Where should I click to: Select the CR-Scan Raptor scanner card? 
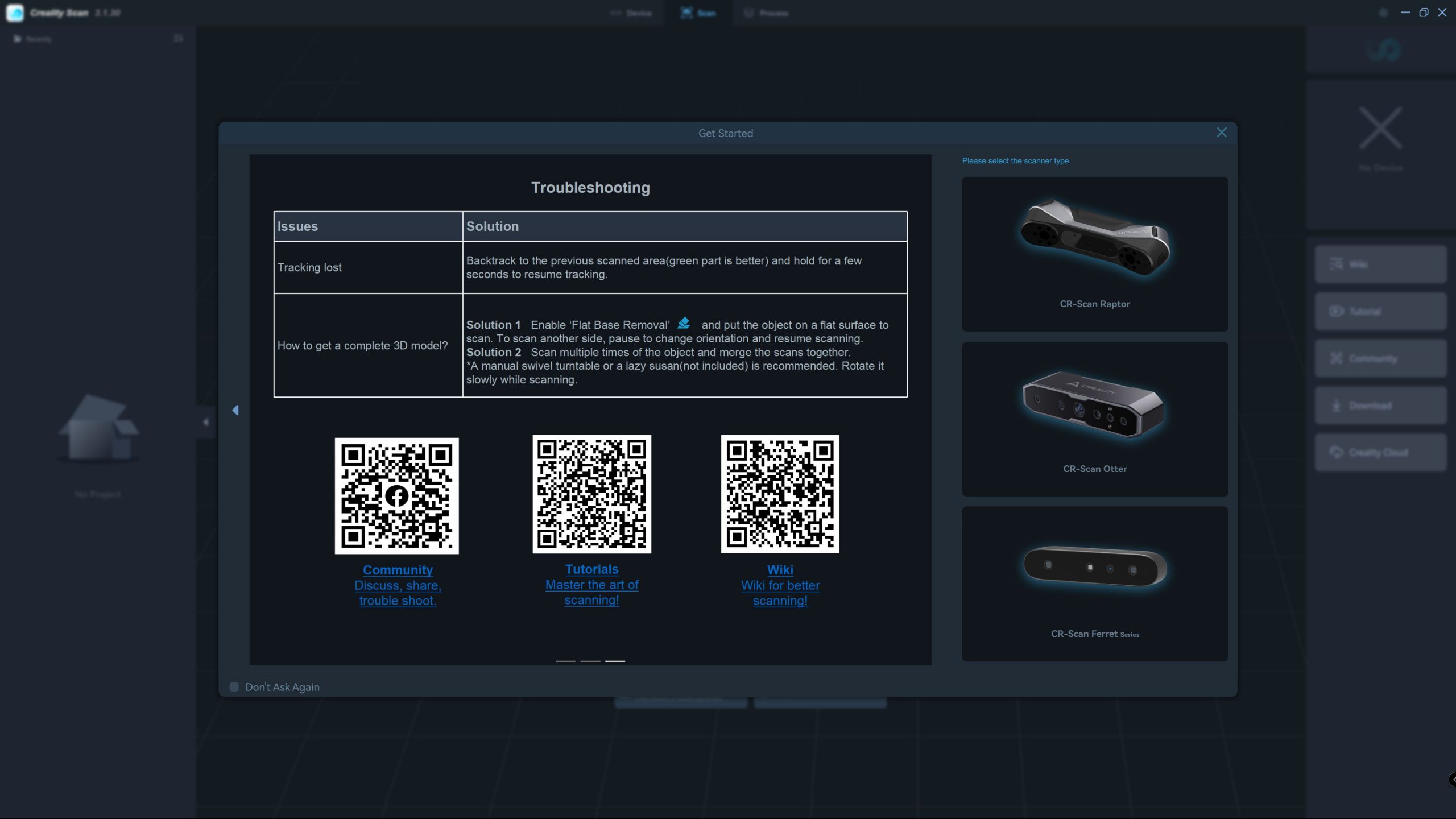pyautogui.click(x=1095, y=254)
